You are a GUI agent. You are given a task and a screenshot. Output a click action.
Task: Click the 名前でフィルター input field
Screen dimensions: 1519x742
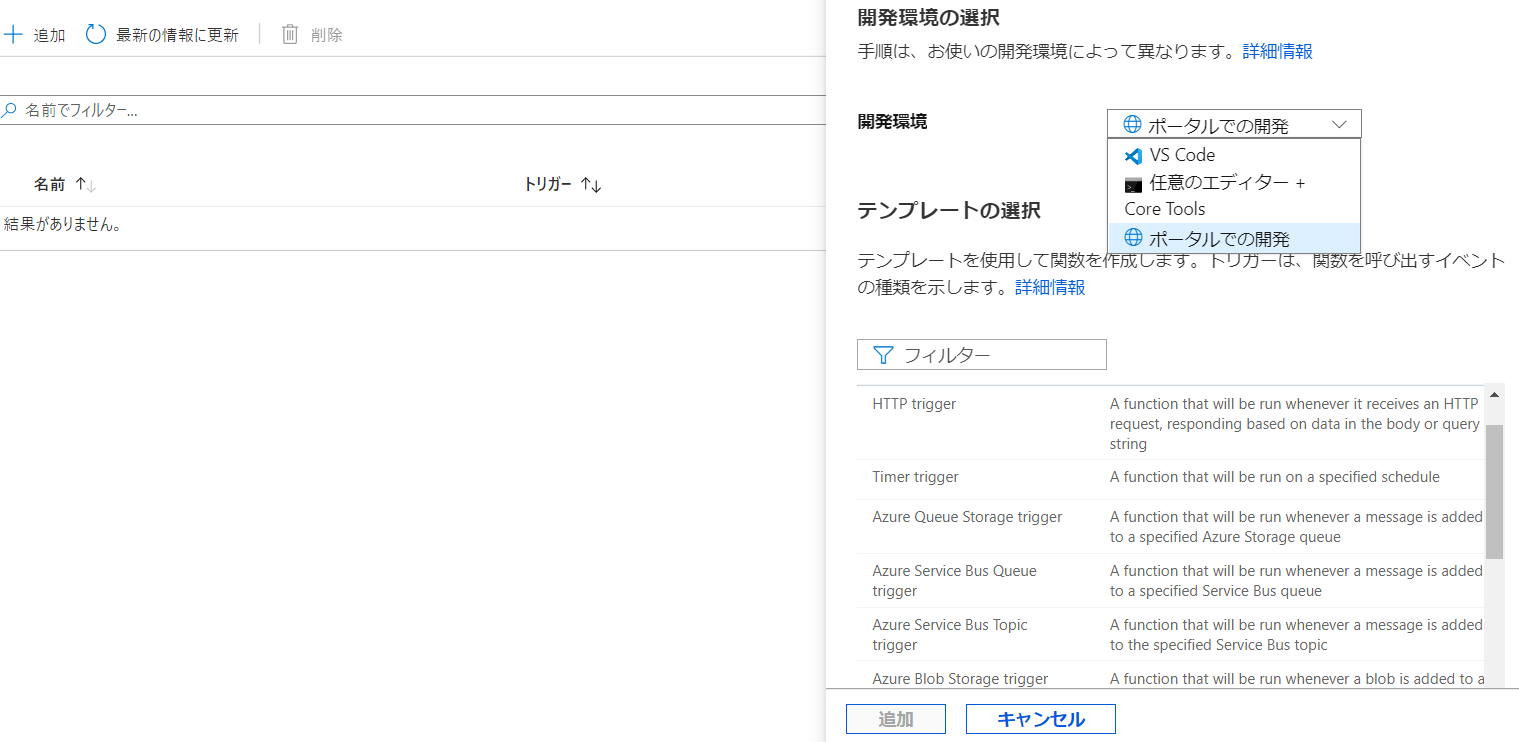tap(413, 110)
